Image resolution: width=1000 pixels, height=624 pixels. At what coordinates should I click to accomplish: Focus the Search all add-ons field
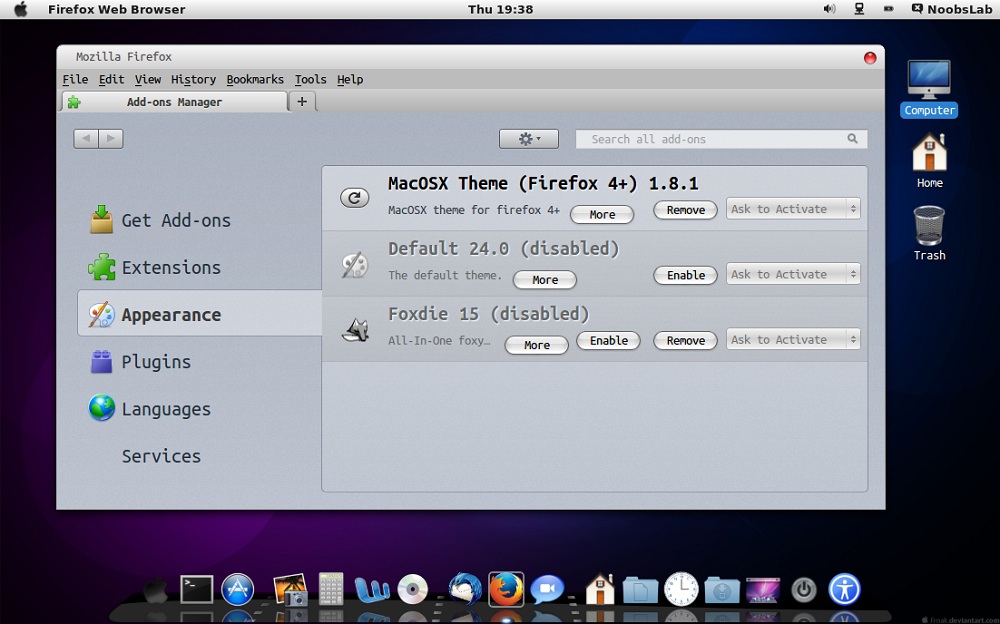[x=721, y=139]
